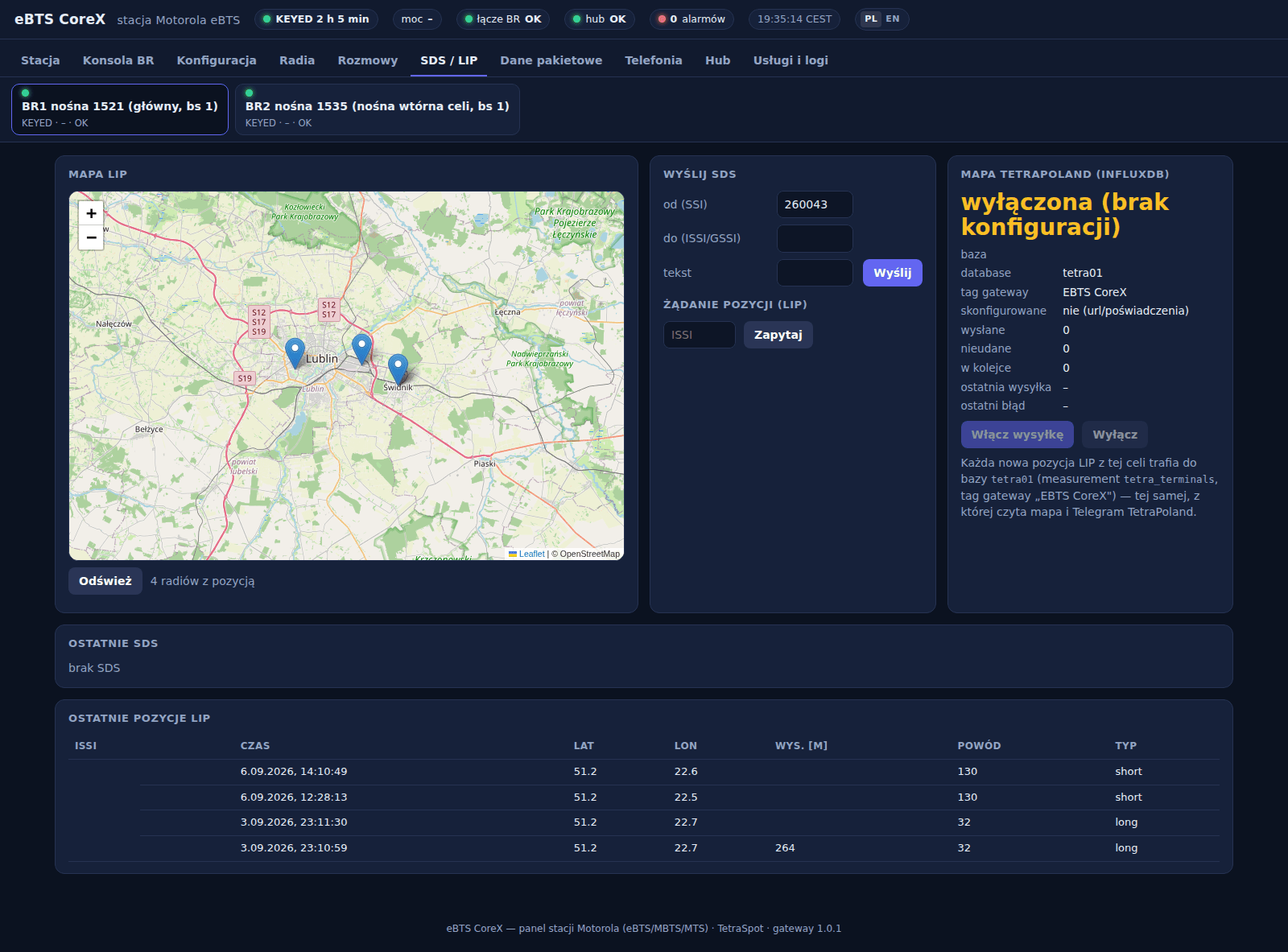
Task: Open the Konsola BR tab
Action: pos(118,60)
